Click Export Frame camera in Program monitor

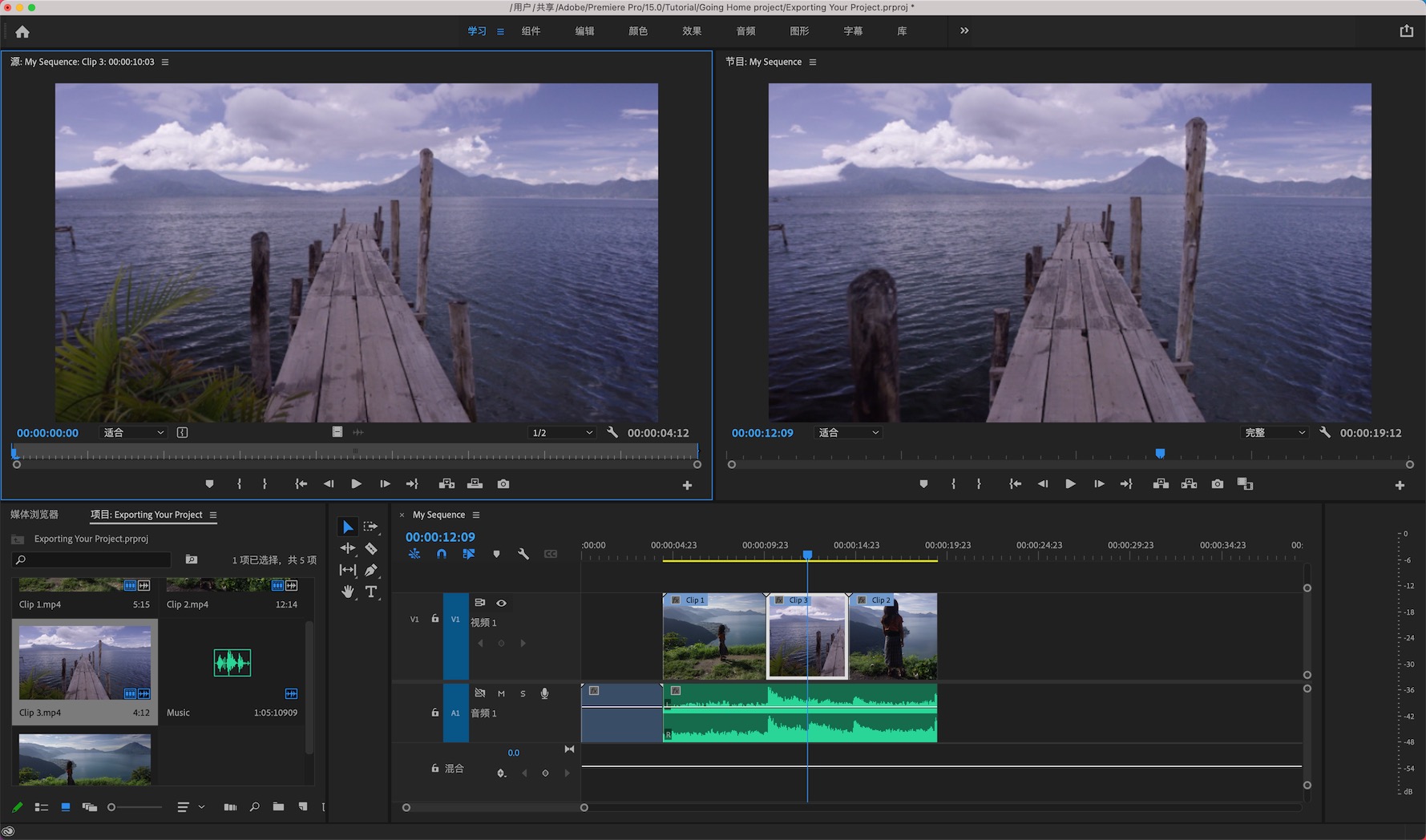pyautogui.click(x=1218, y=484)
